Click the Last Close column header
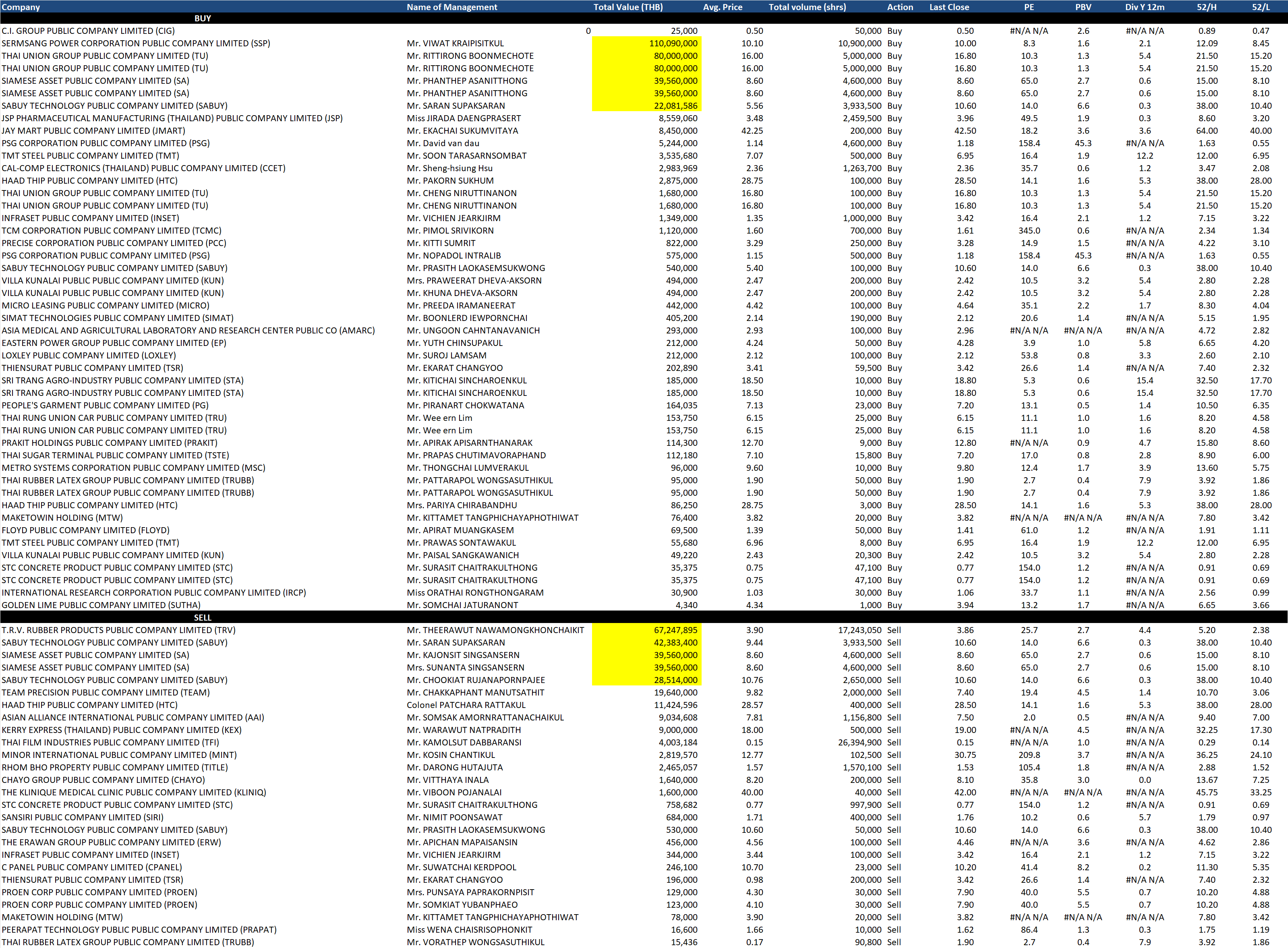This screenshot has height=948, width=1288. (949, 7)
